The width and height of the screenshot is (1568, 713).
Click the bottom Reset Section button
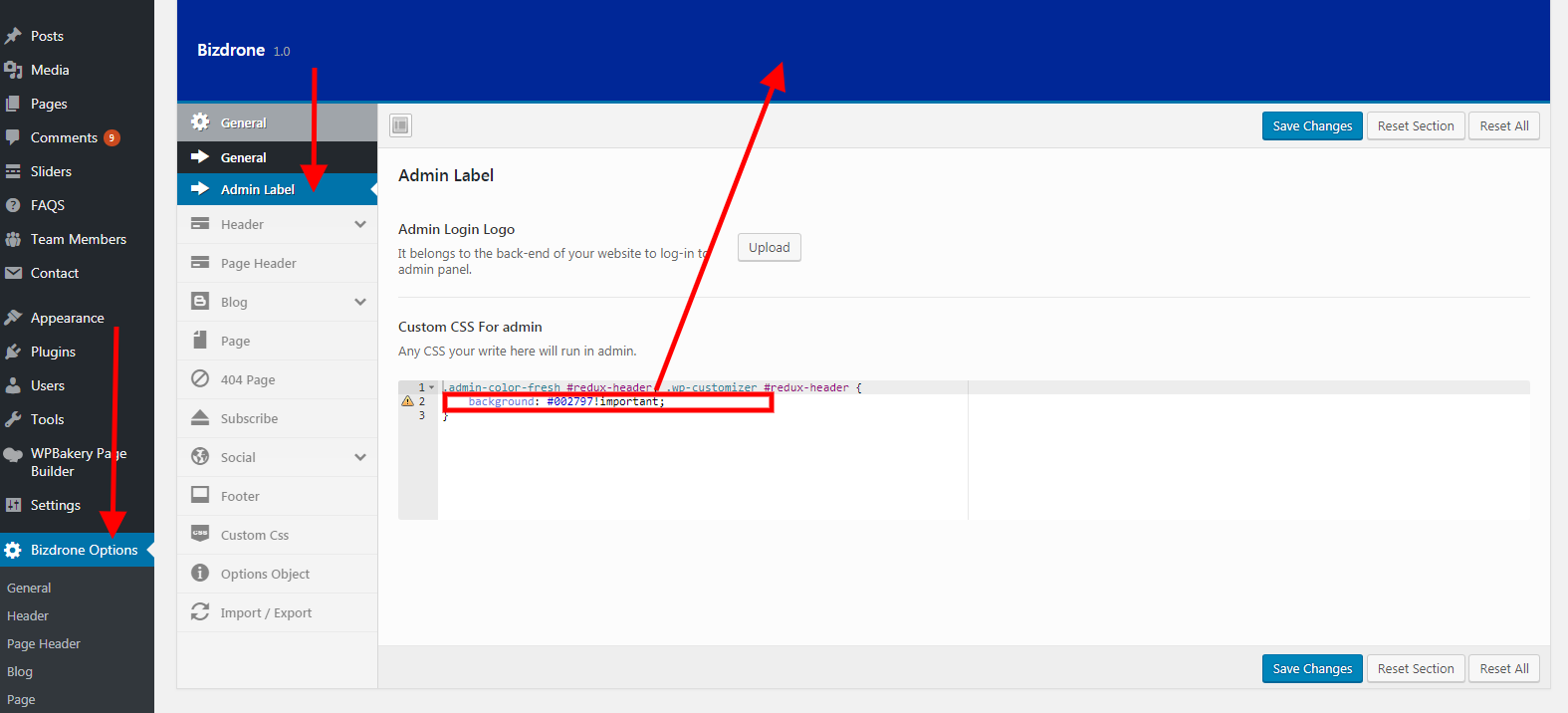point(1416,668)
